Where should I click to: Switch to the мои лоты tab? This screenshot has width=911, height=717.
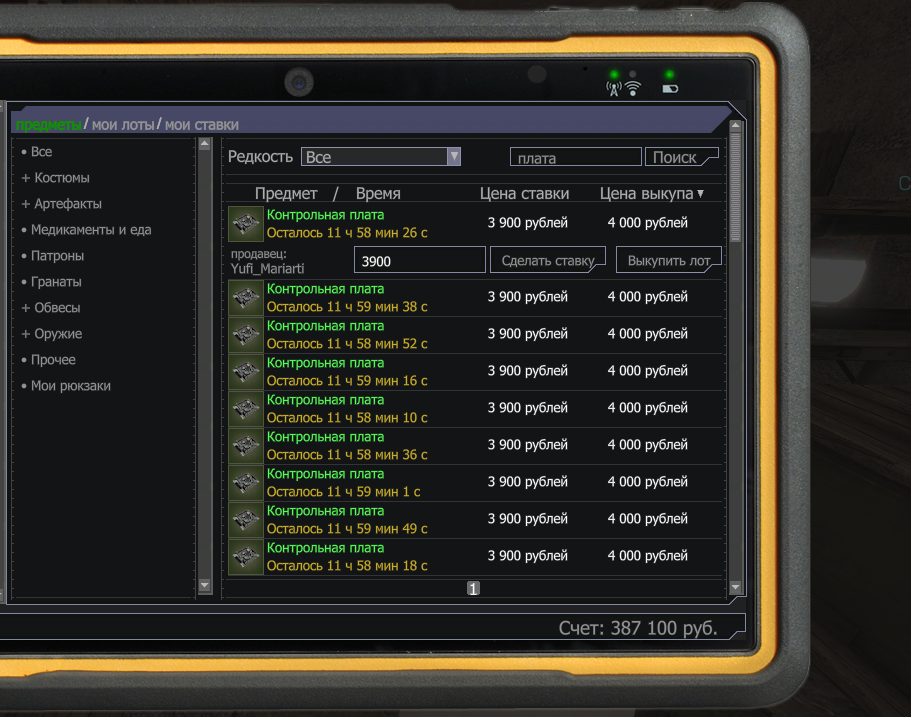(x=123, y=124)
